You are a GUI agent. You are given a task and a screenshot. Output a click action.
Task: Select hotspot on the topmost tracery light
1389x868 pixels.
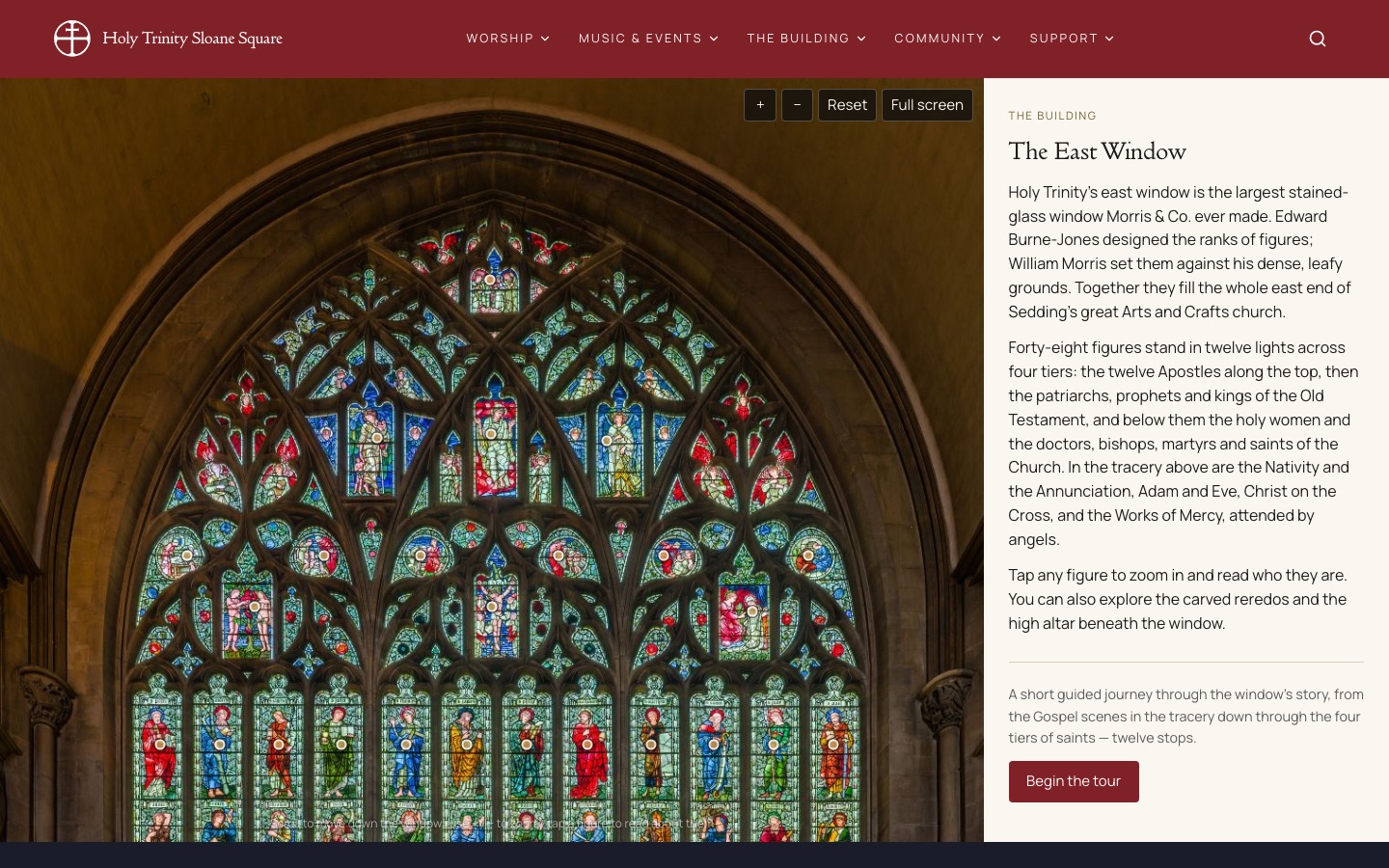490,280
